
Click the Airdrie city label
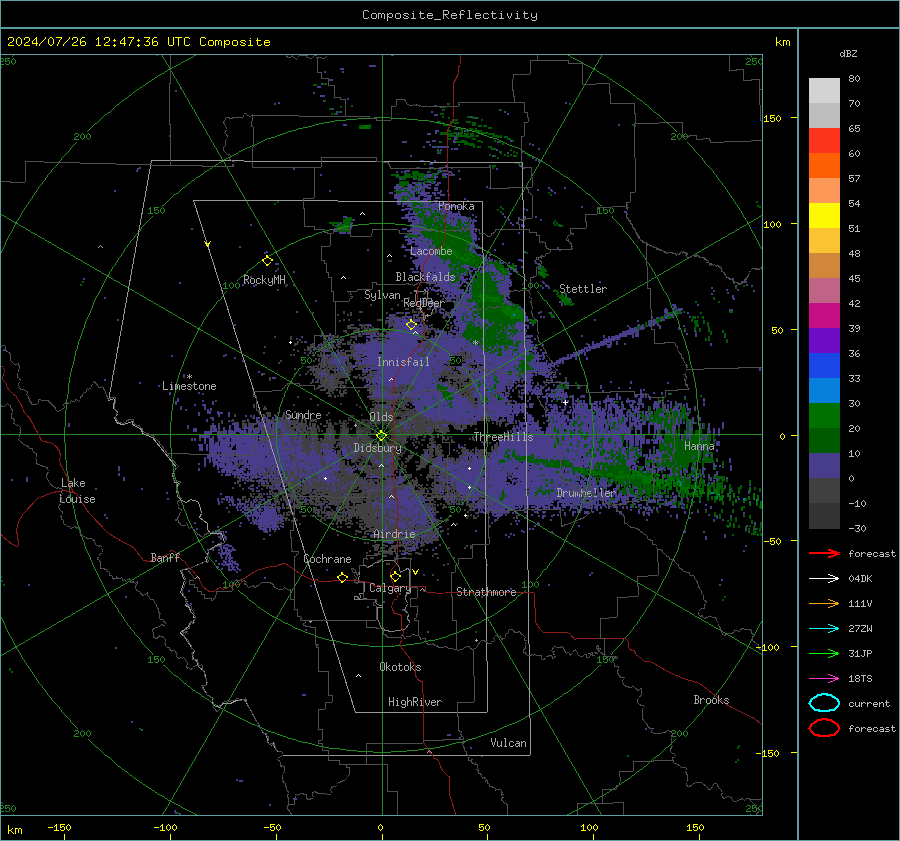(x=394, y=534)
